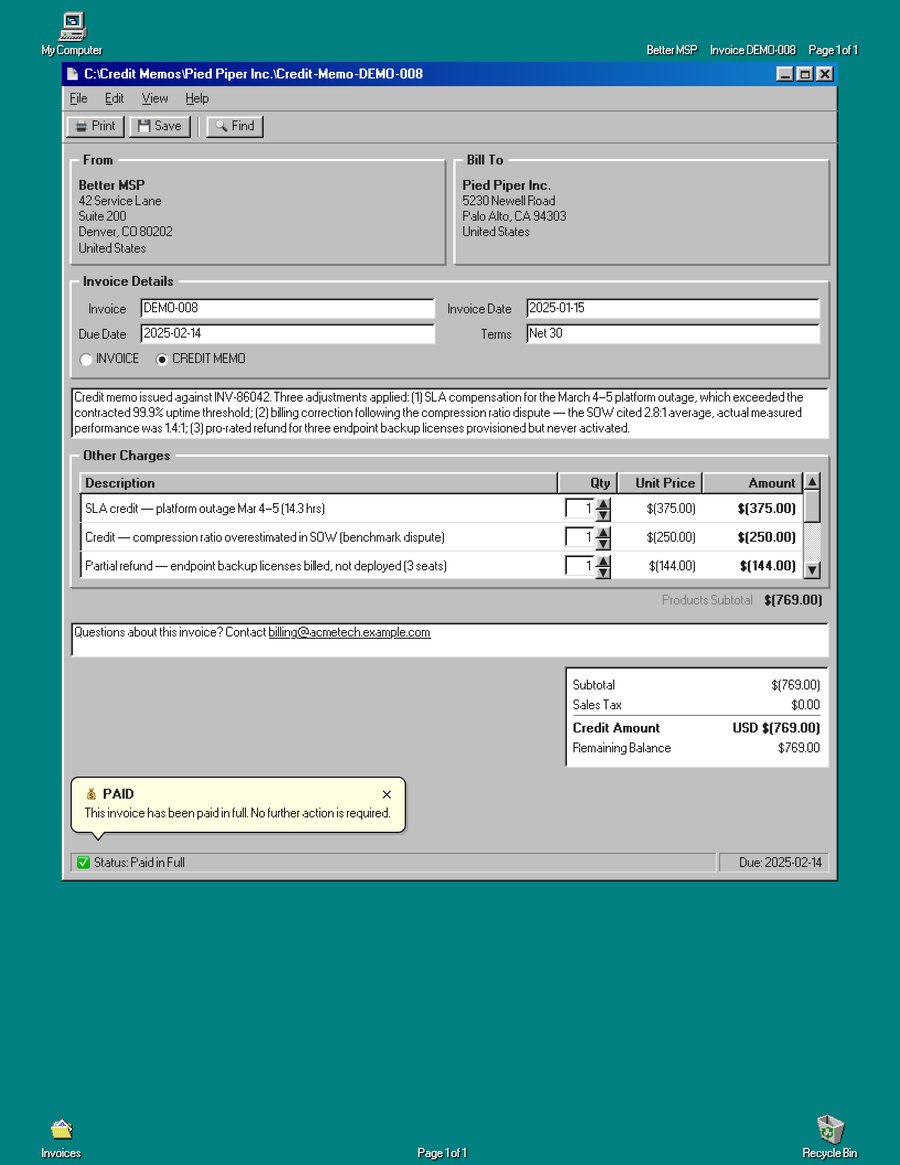This screenshot has width=900, height=1165.
Task: Click the credit memo notes text box
Action: [450, 413]
